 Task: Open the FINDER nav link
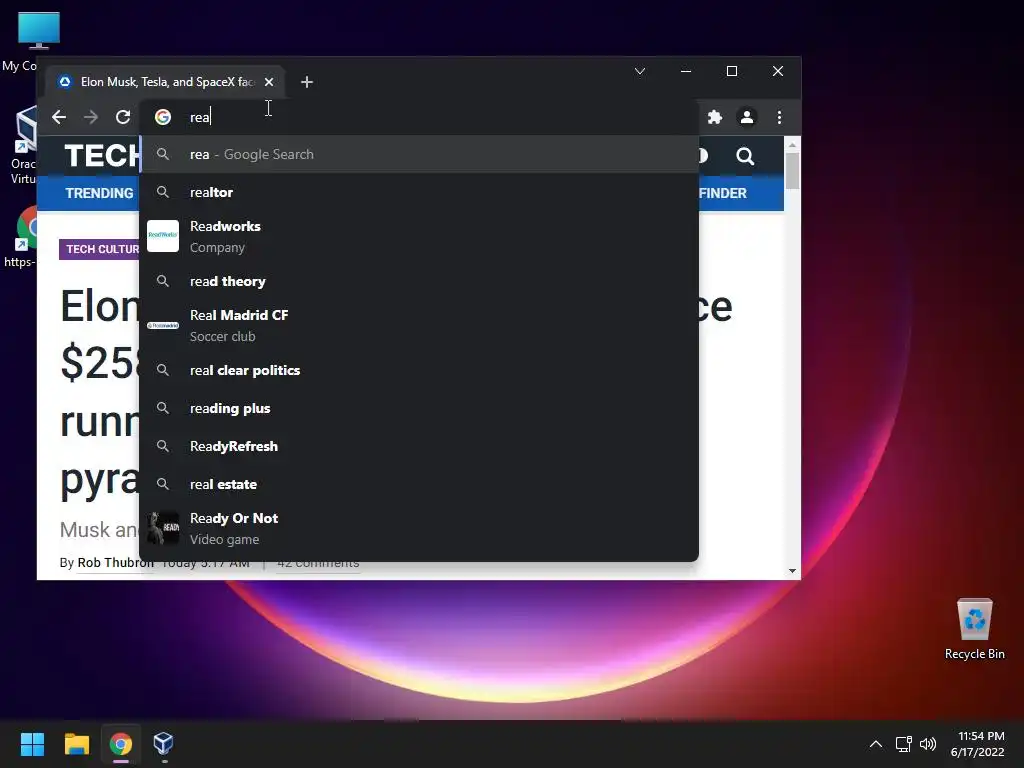722,193
